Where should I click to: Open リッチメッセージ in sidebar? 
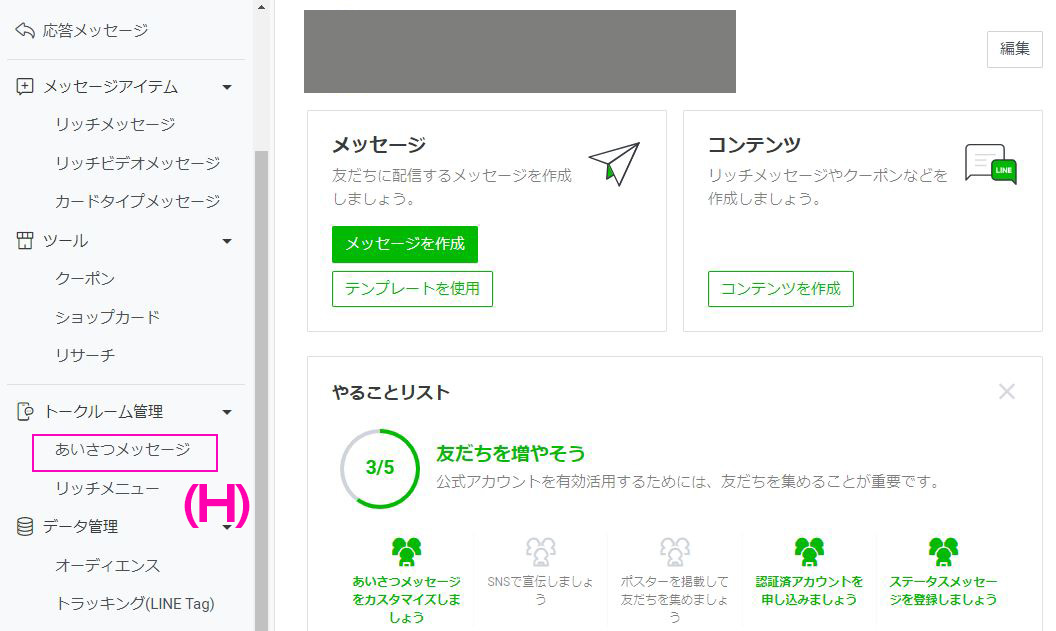(x=115, y=125)
